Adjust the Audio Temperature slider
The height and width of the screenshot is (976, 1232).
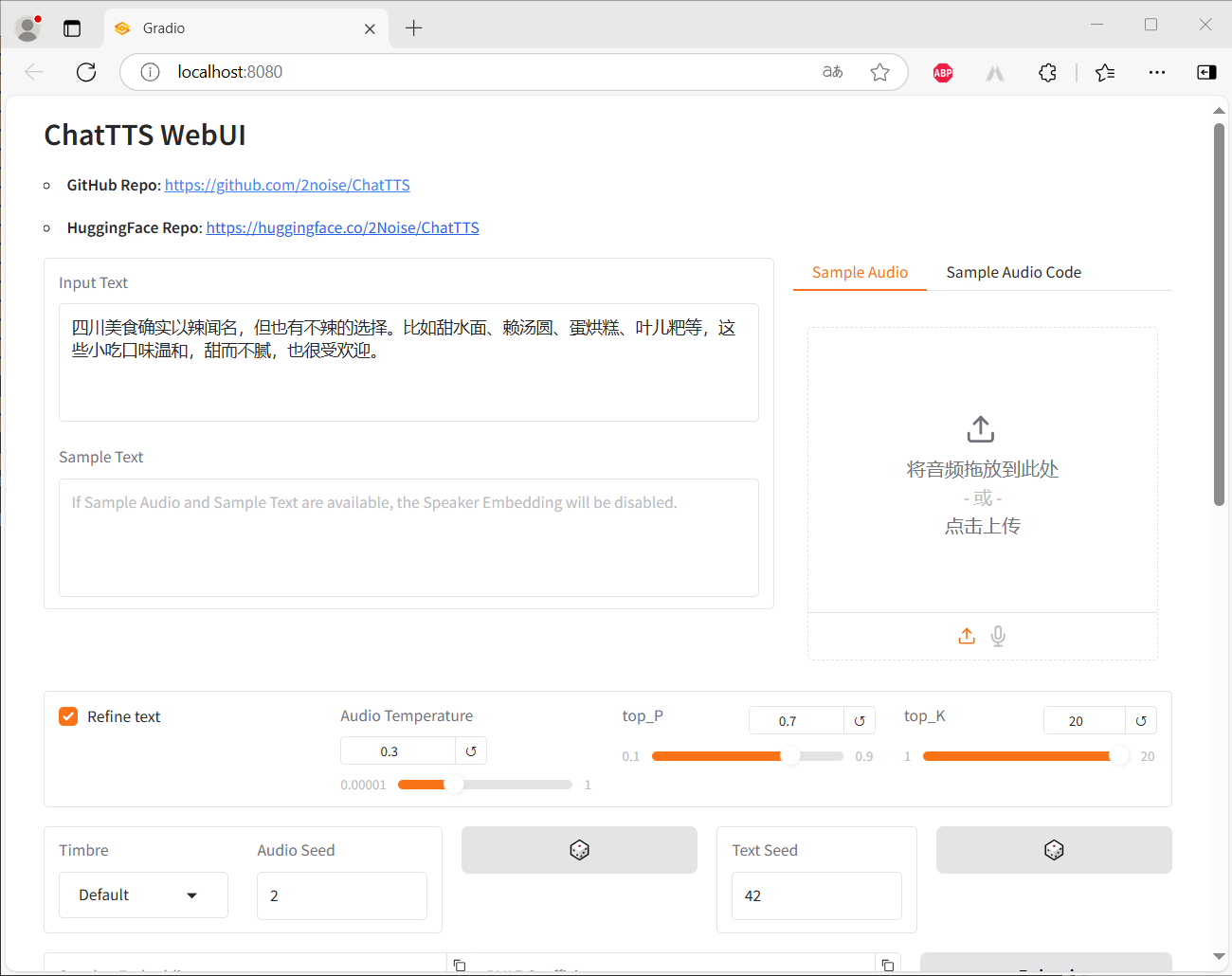[484, 785]
